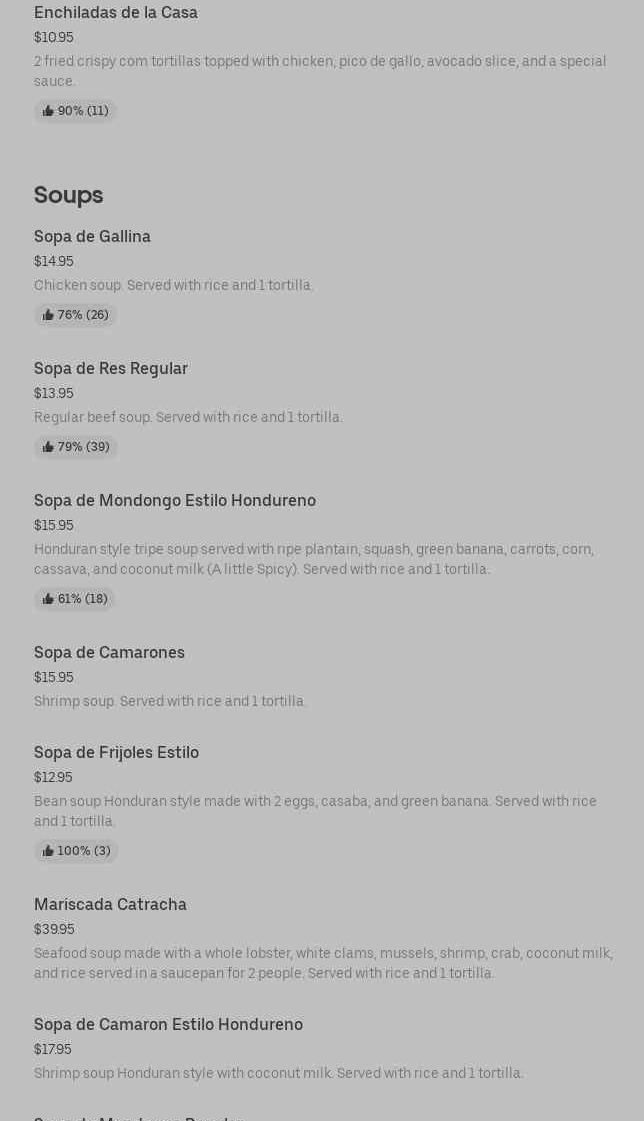Click thumbs-up icon beside 100% rating
Screen dimensions: 644x1121
[48, 852]
